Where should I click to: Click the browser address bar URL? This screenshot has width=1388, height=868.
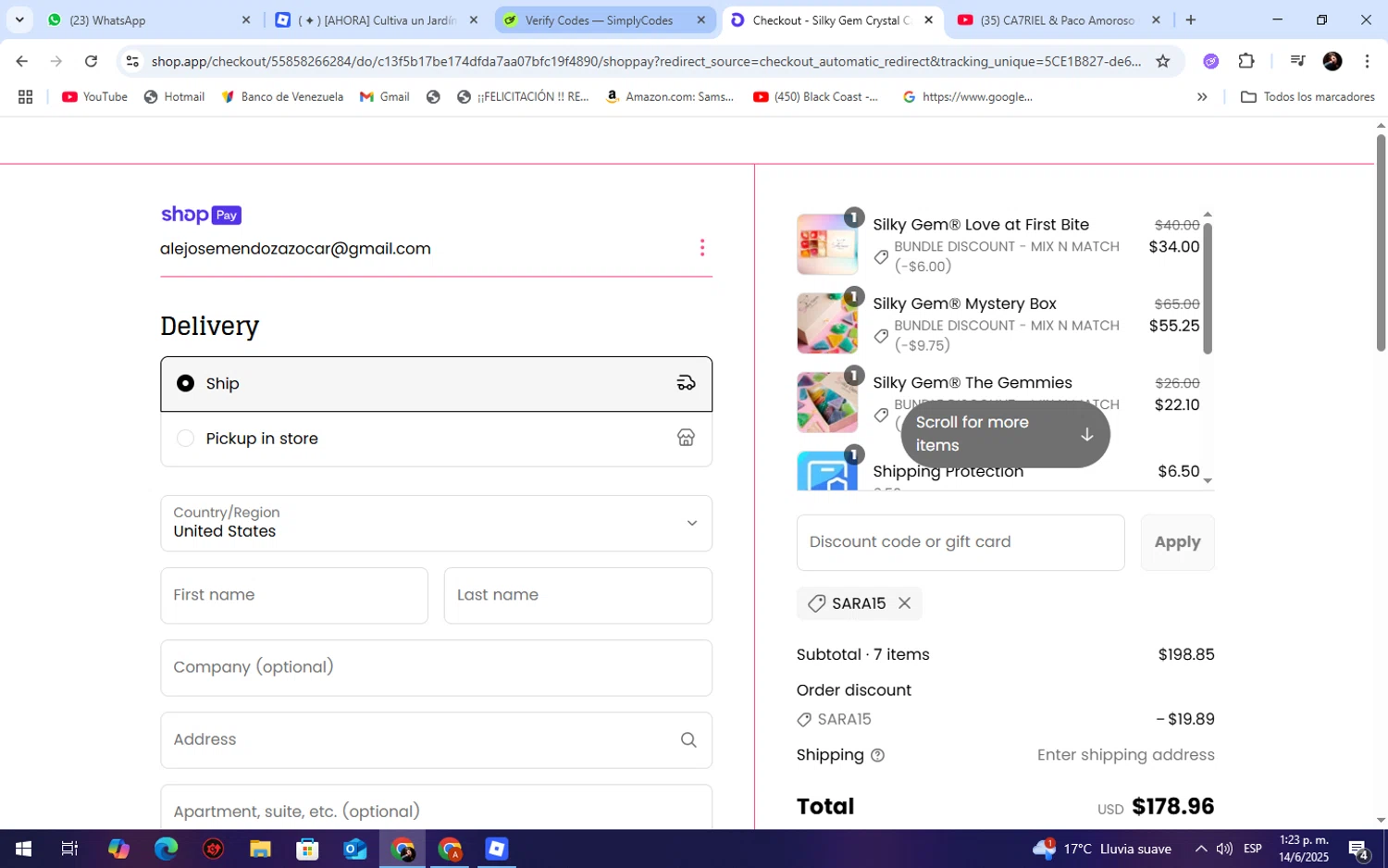pos(646,61)
